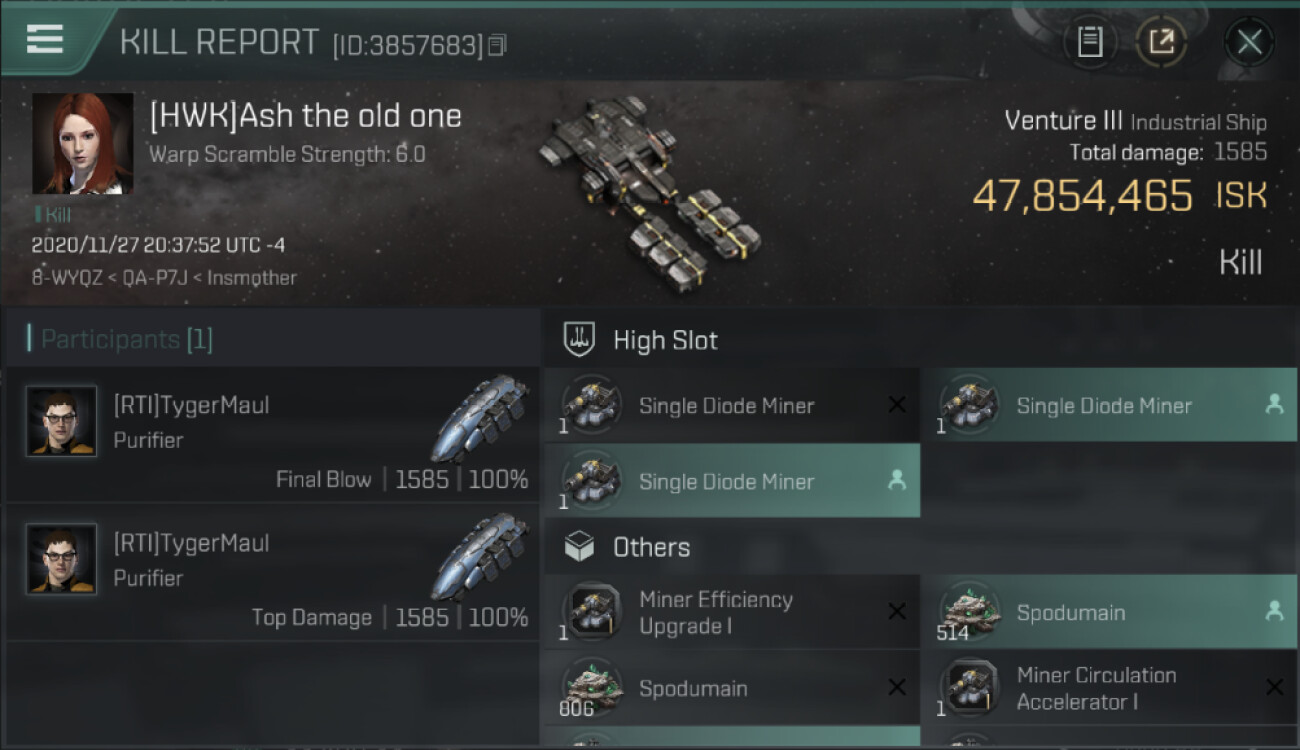Click the clipboard report icon
1300x750 pixels.
tap(1089, 42)
